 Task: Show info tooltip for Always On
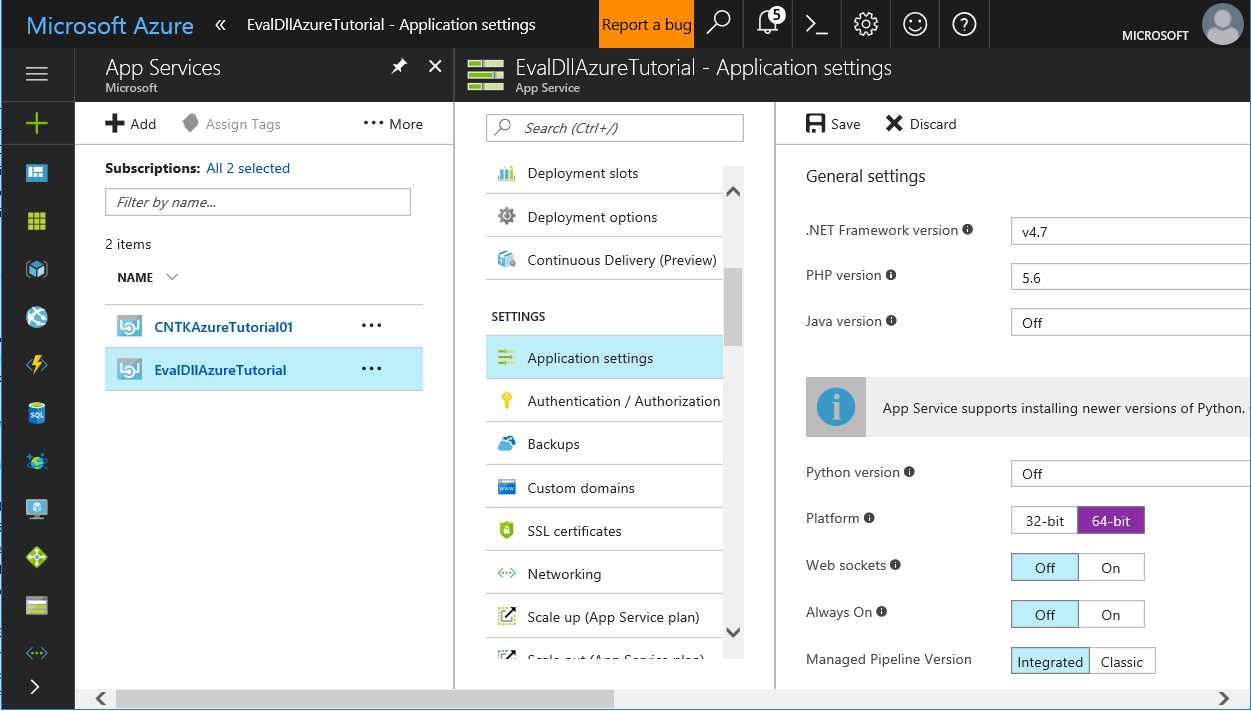pyautogui.click(x=881, y=611)
